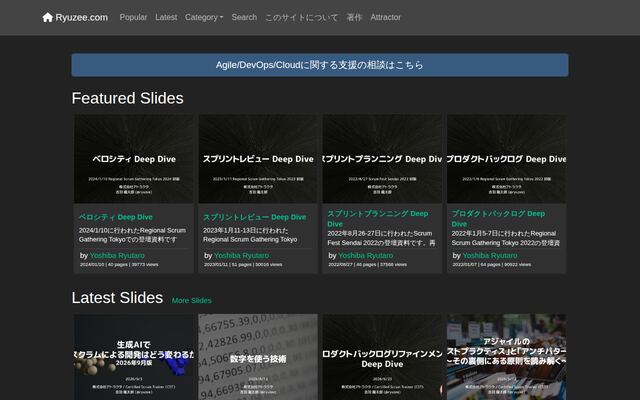The height and width of the screenshot is (400, 640).
Task: Click the プロダクトバックログ Deep Dive title link
Action: pos(498,219)
